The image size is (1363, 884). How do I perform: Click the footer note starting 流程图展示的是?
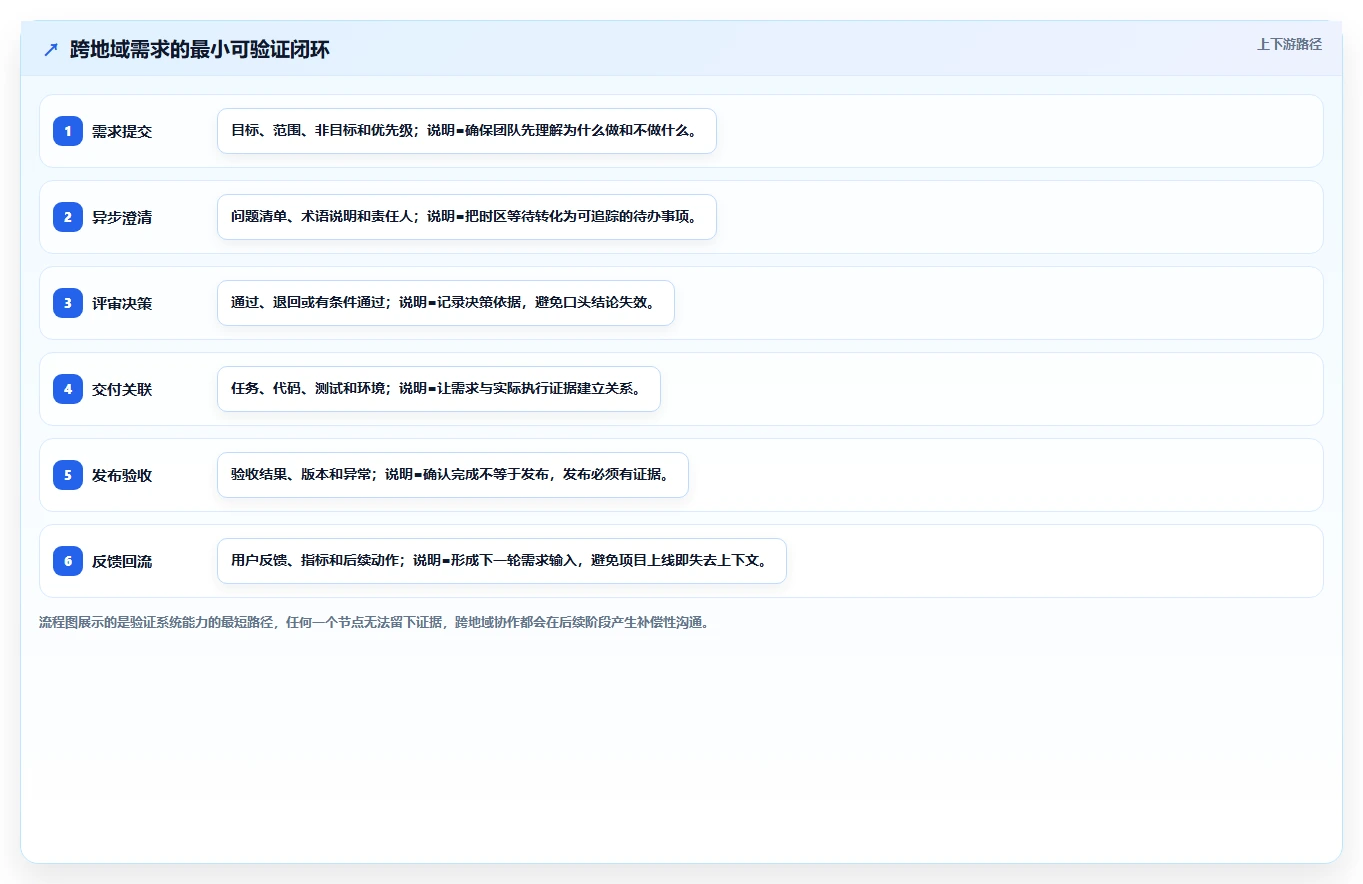point(374,623)
